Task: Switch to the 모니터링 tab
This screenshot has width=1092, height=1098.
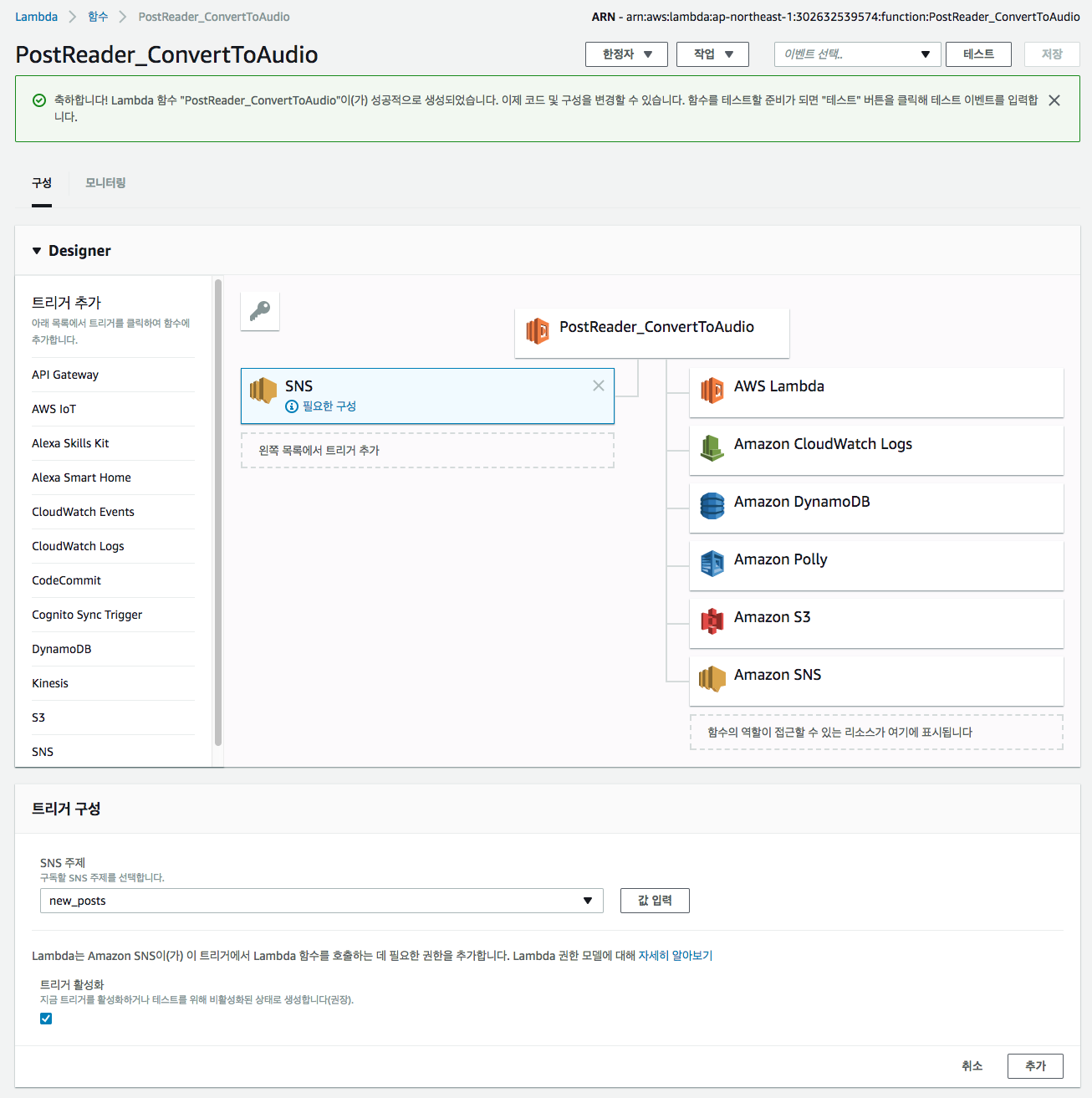Action: (x=105, y=183)
